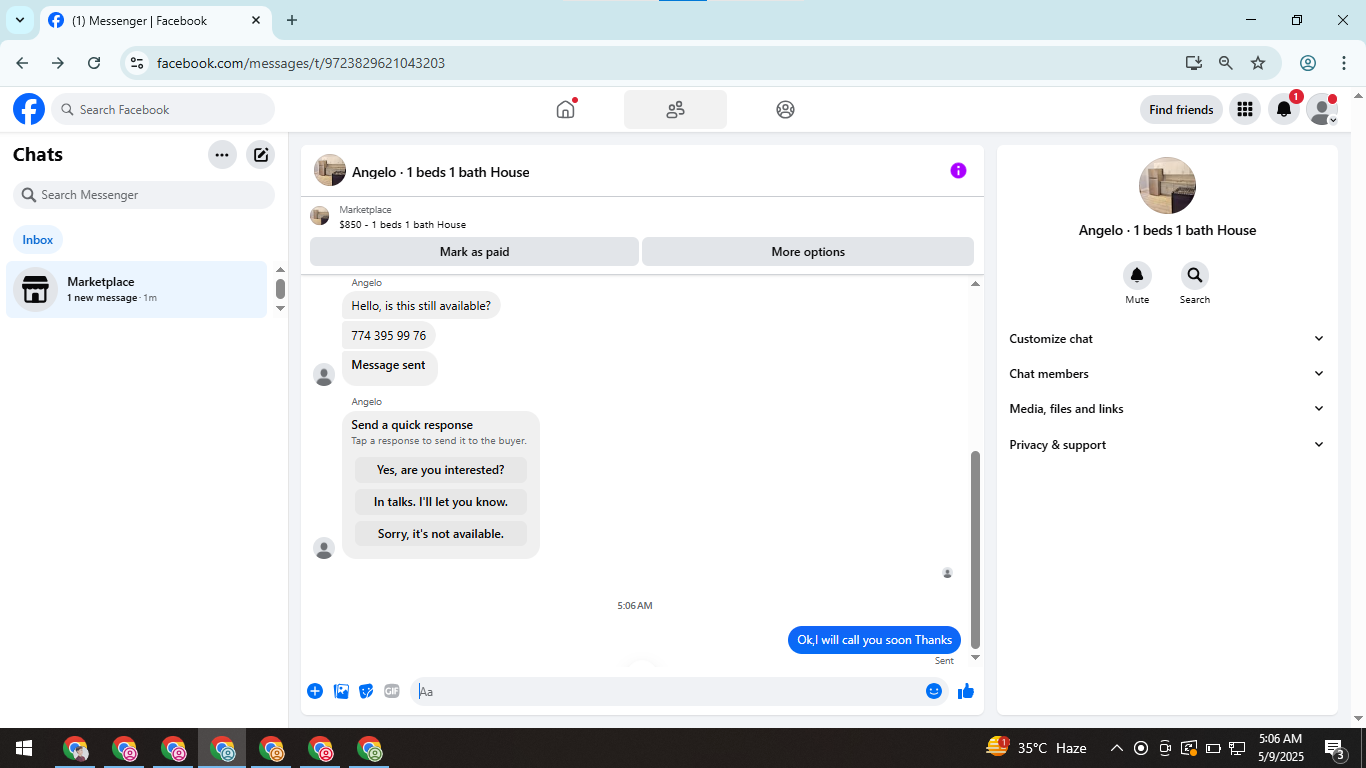Open Chrome three-dot menu

click(x=1344, y=63)
